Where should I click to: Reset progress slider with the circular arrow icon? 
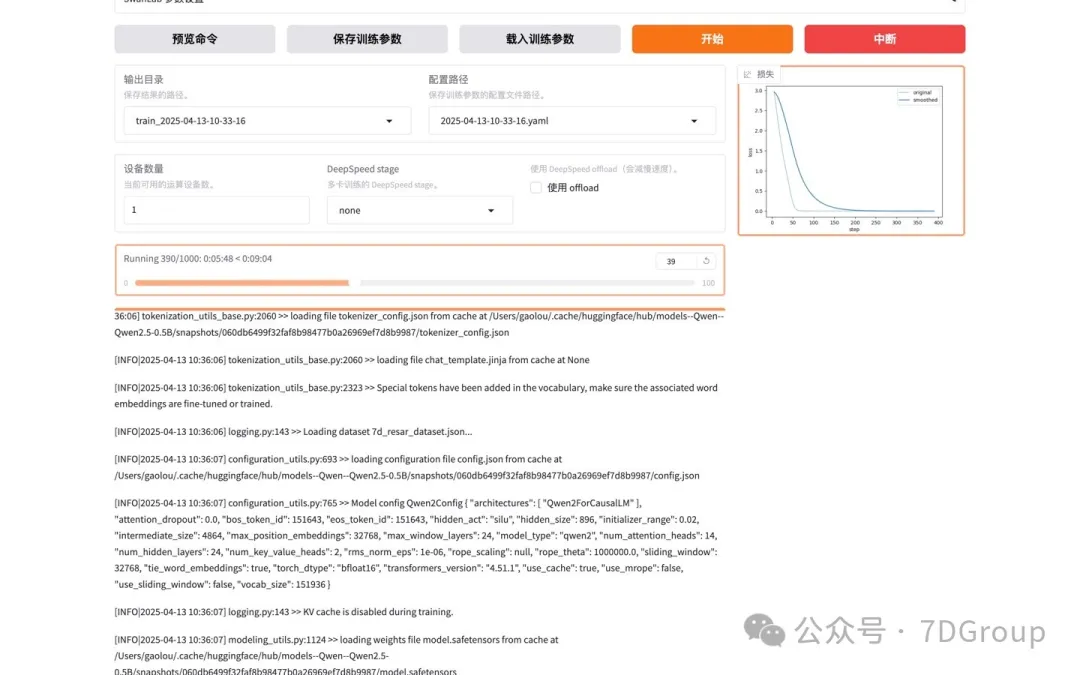(706, 261)
